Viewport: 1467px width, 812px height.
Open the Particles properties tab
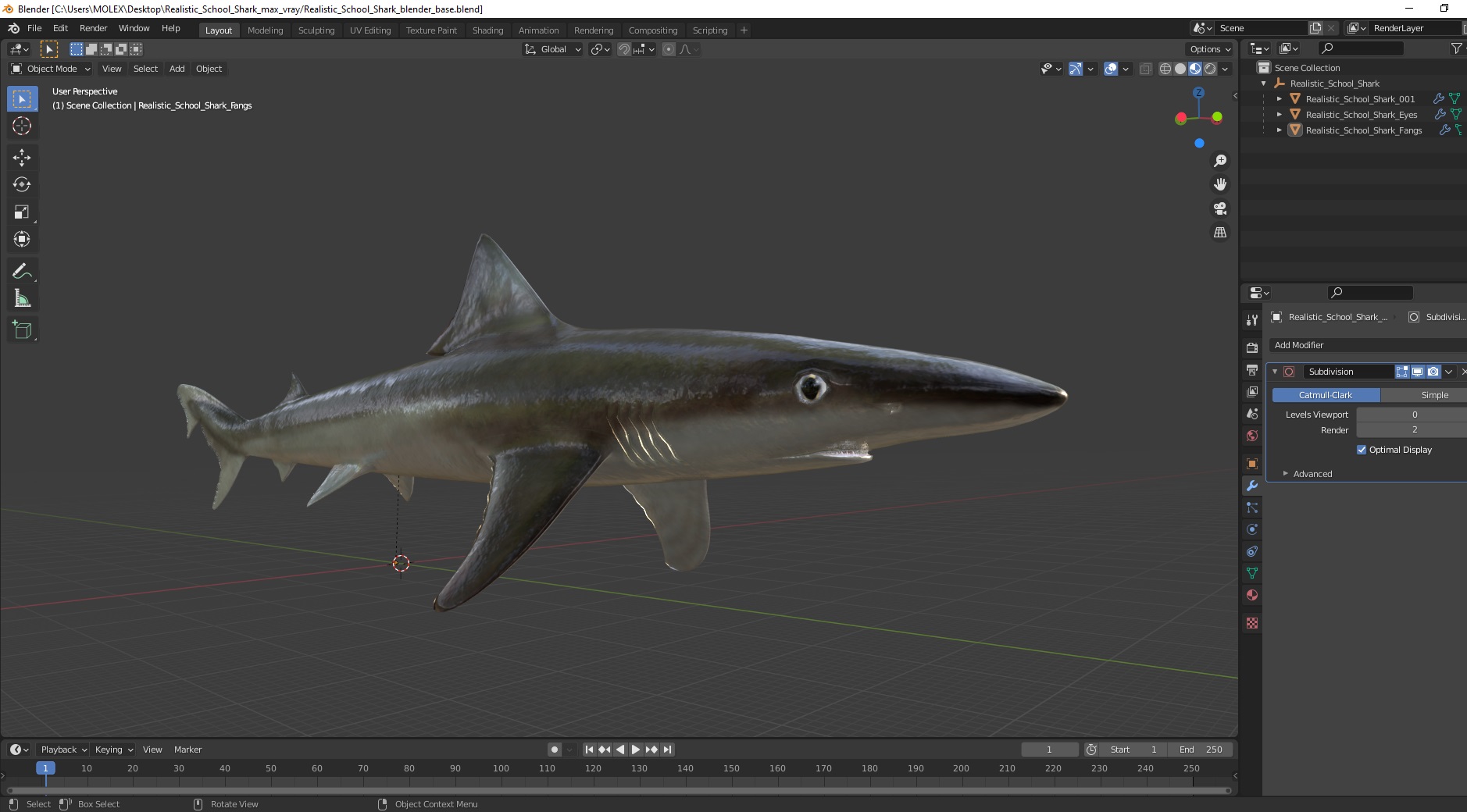pyautogui.click(x=1252, y=507)
